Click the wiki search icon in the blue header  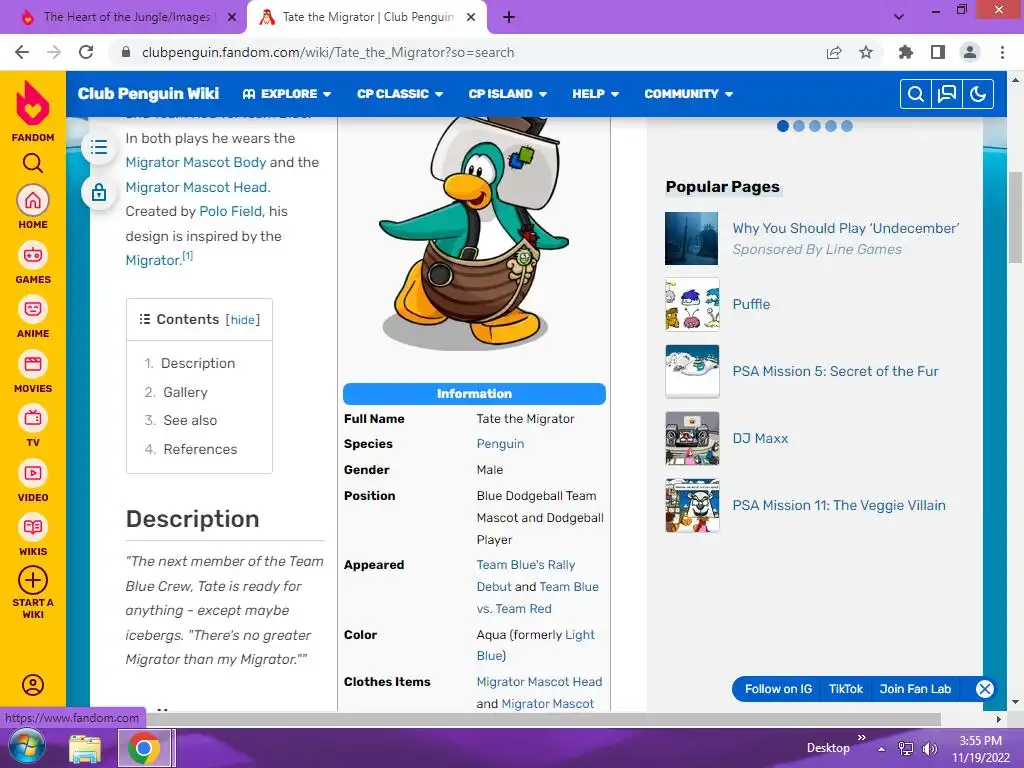click(x=916, y=94)
